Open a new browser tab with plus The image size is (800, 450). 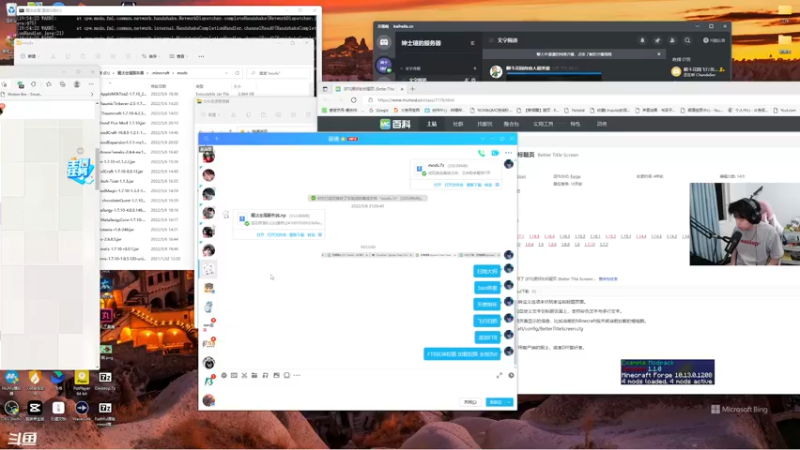click(x=412, y=89)
